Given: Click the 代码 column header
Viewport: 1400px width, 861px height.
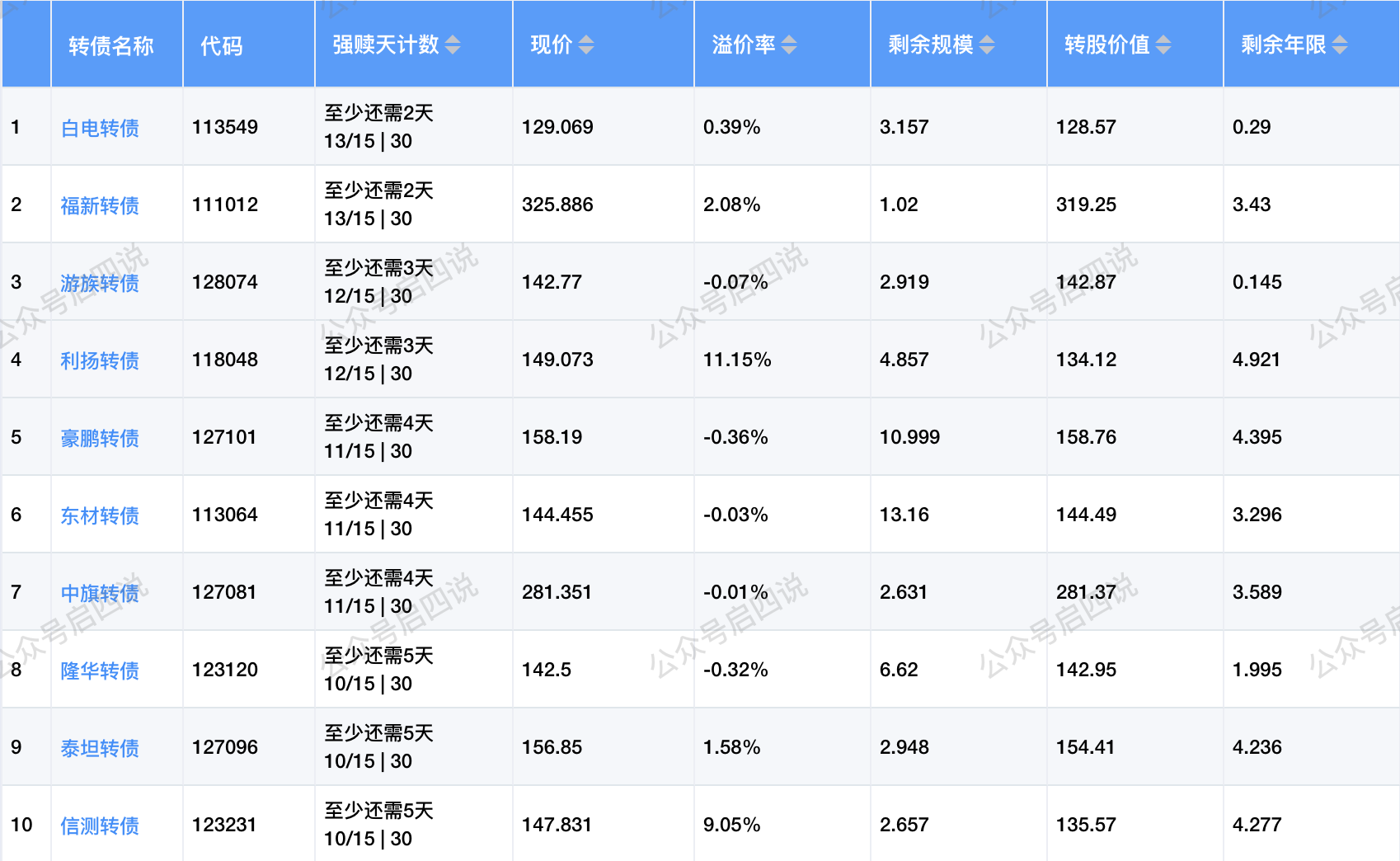Looking at the screenshot, I should (222, 45).
